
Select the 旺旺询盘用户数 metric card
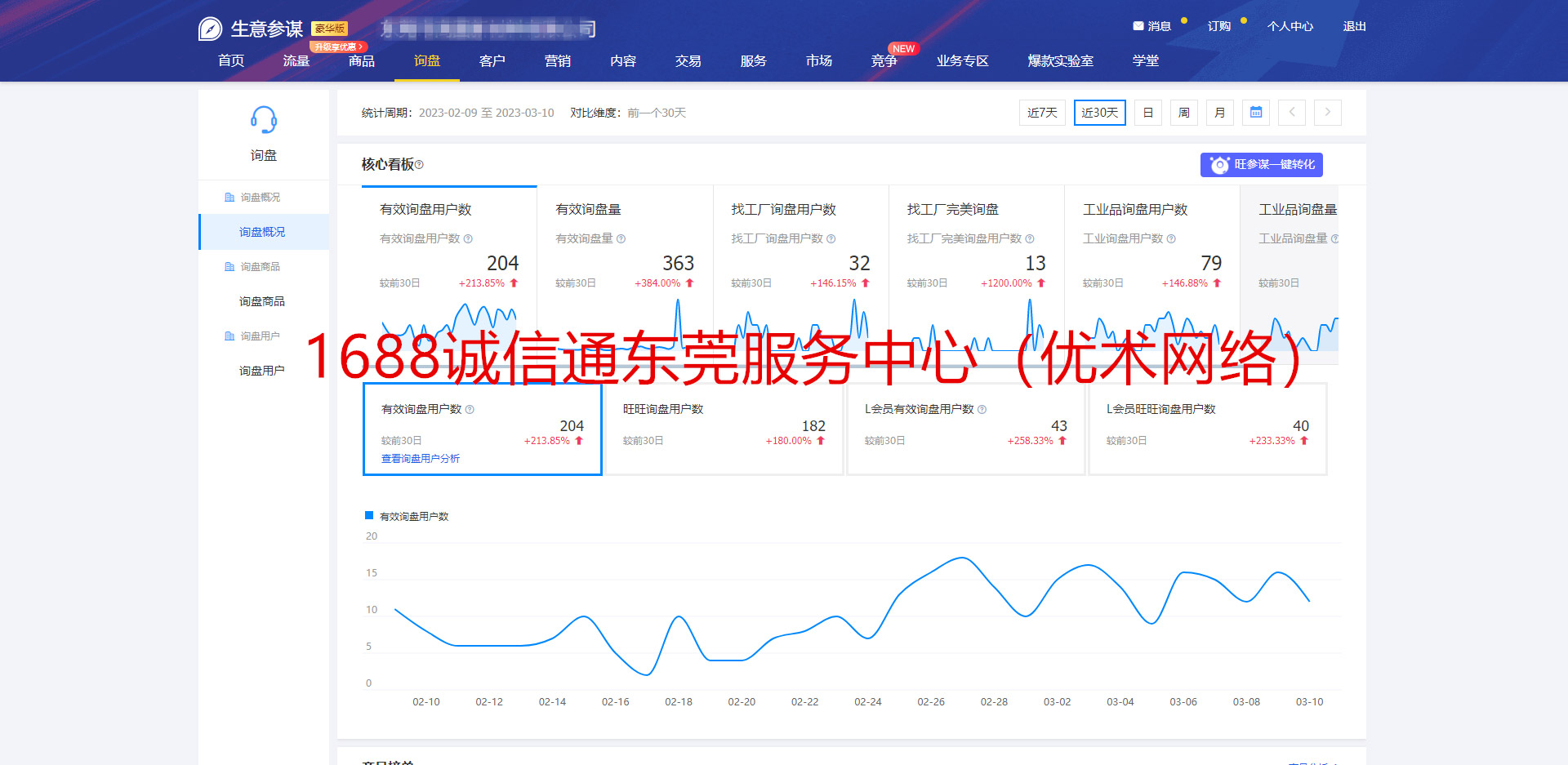click(724, 429)
